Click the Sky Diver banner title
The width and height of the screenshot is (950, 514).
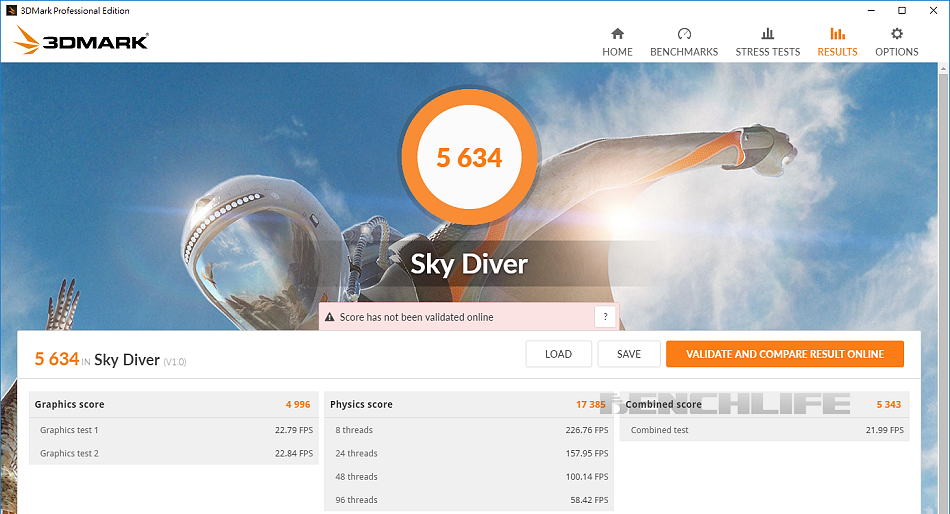pos(469,264)
